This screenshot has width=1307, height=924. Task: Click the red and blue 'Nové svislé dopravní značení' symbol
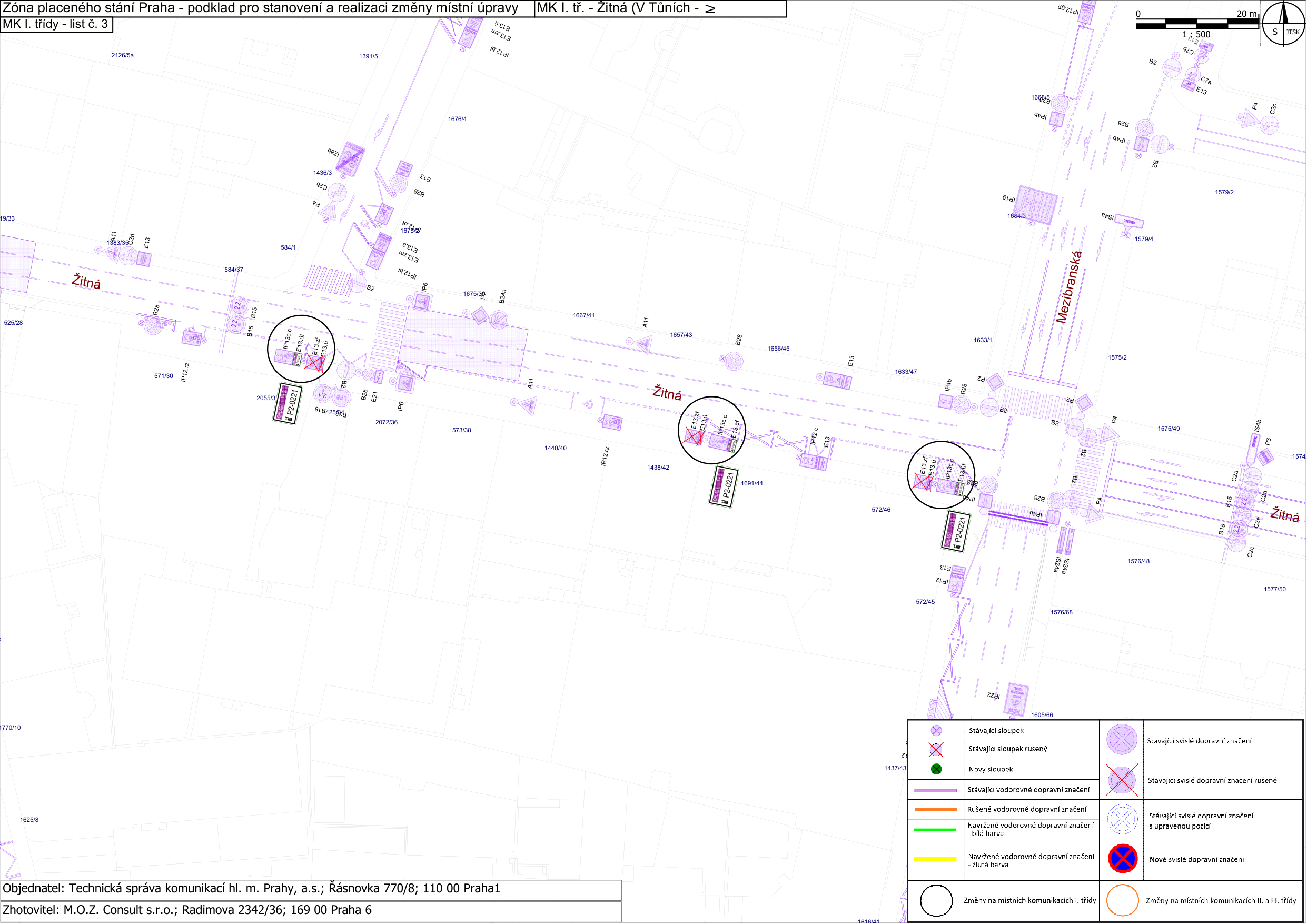pyautogui.click(x=1123, y=859)
